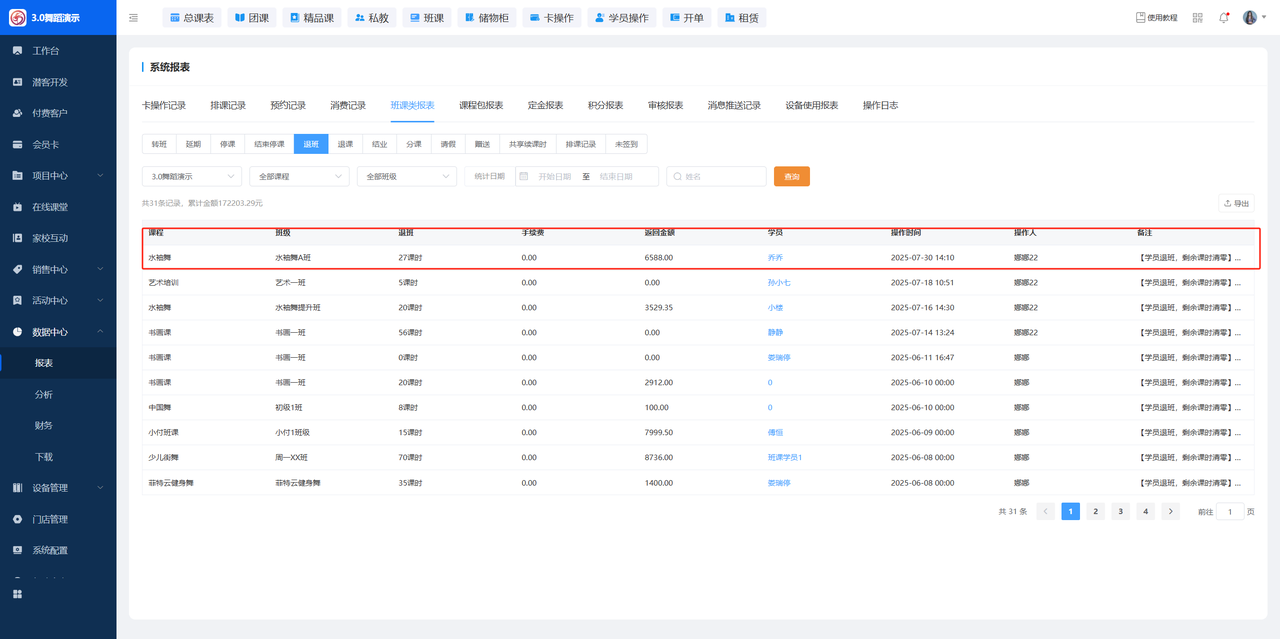Open the 会员卡 sidebar item
This screenshot has width=1280, height=639.
pos(45,144)
